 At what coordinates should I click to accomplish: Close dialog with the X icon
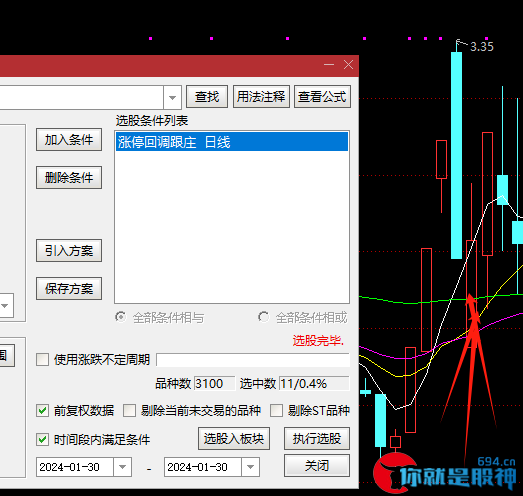(348, 65)
